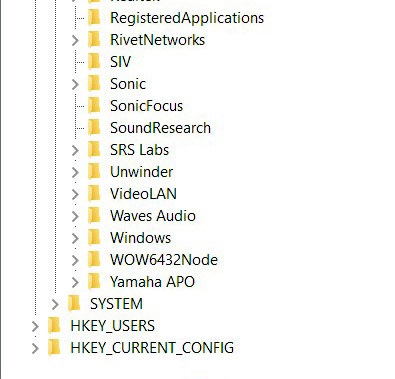Select the SonicFocus key label

(146, 106)
